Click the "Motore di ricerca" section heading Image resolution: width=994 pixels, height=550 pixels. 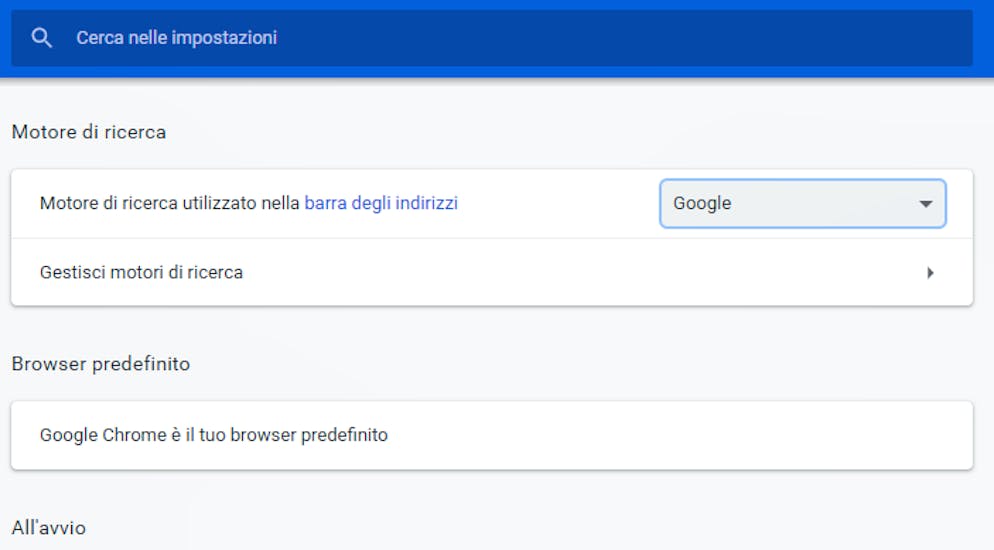tap(89, 132)
